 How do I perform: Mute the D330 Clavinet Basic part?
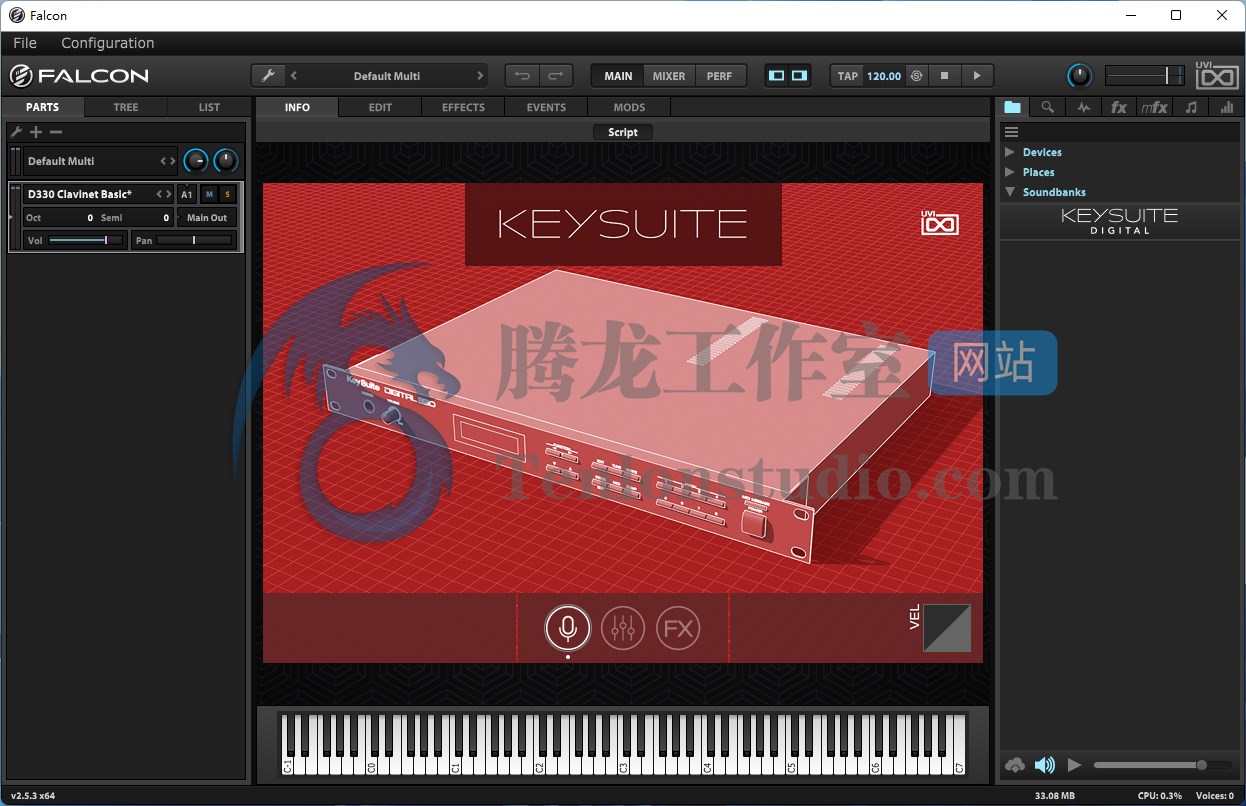pyautogui.click(x=209, y=194)
